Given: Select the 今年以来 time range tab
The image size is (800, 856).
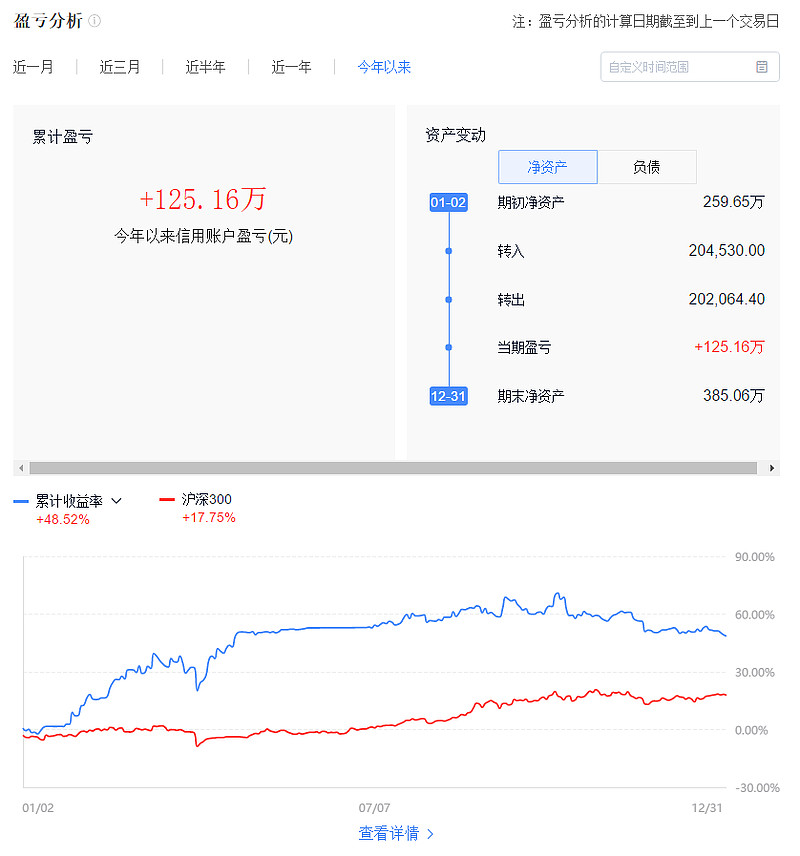Looking at the screenshot, I should coord(384,67).
